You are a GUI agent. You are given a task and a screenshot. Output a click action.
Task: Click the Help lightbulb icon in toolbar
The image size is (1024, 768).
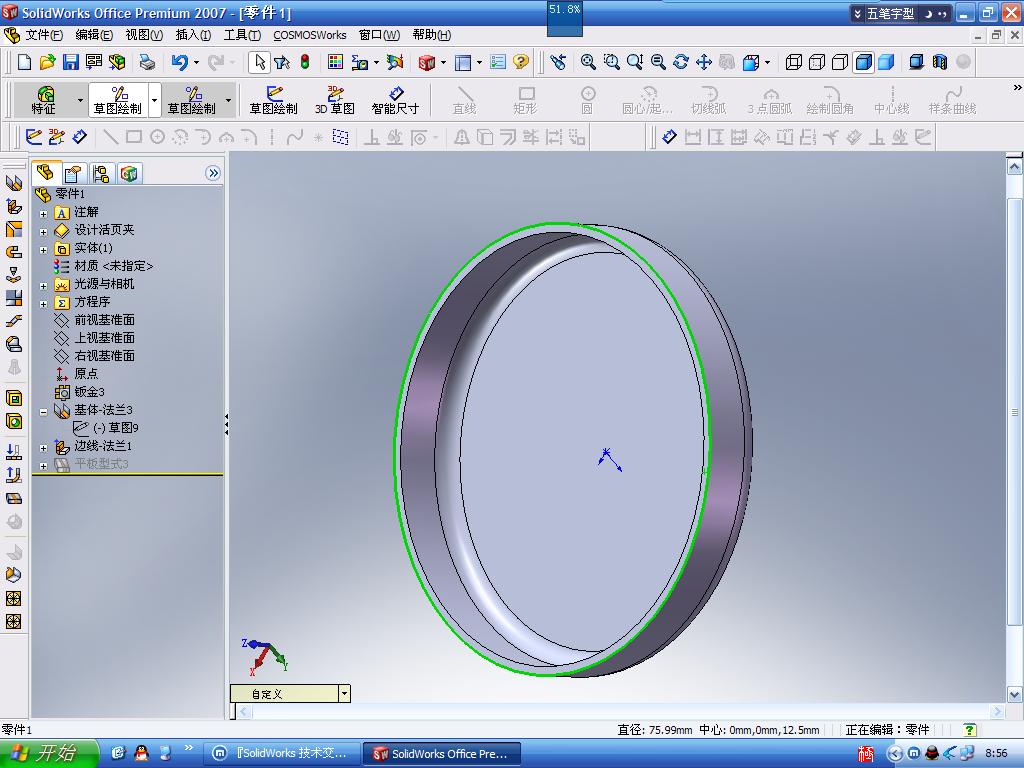tap(520, 62)
